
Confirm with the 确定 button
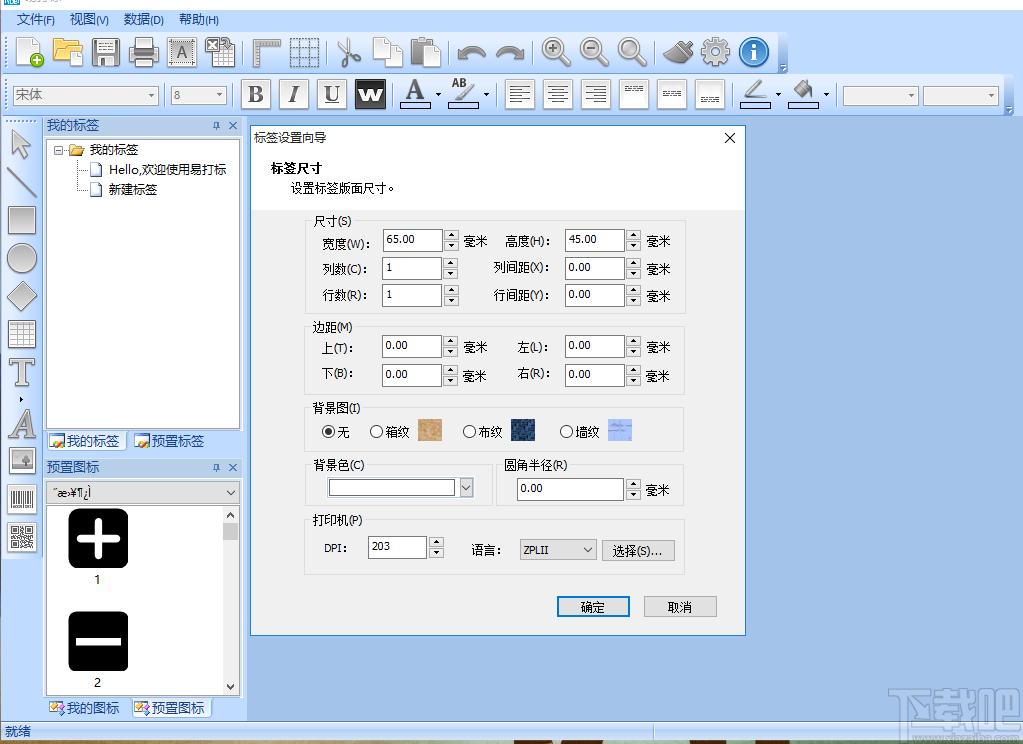point(593,607)
